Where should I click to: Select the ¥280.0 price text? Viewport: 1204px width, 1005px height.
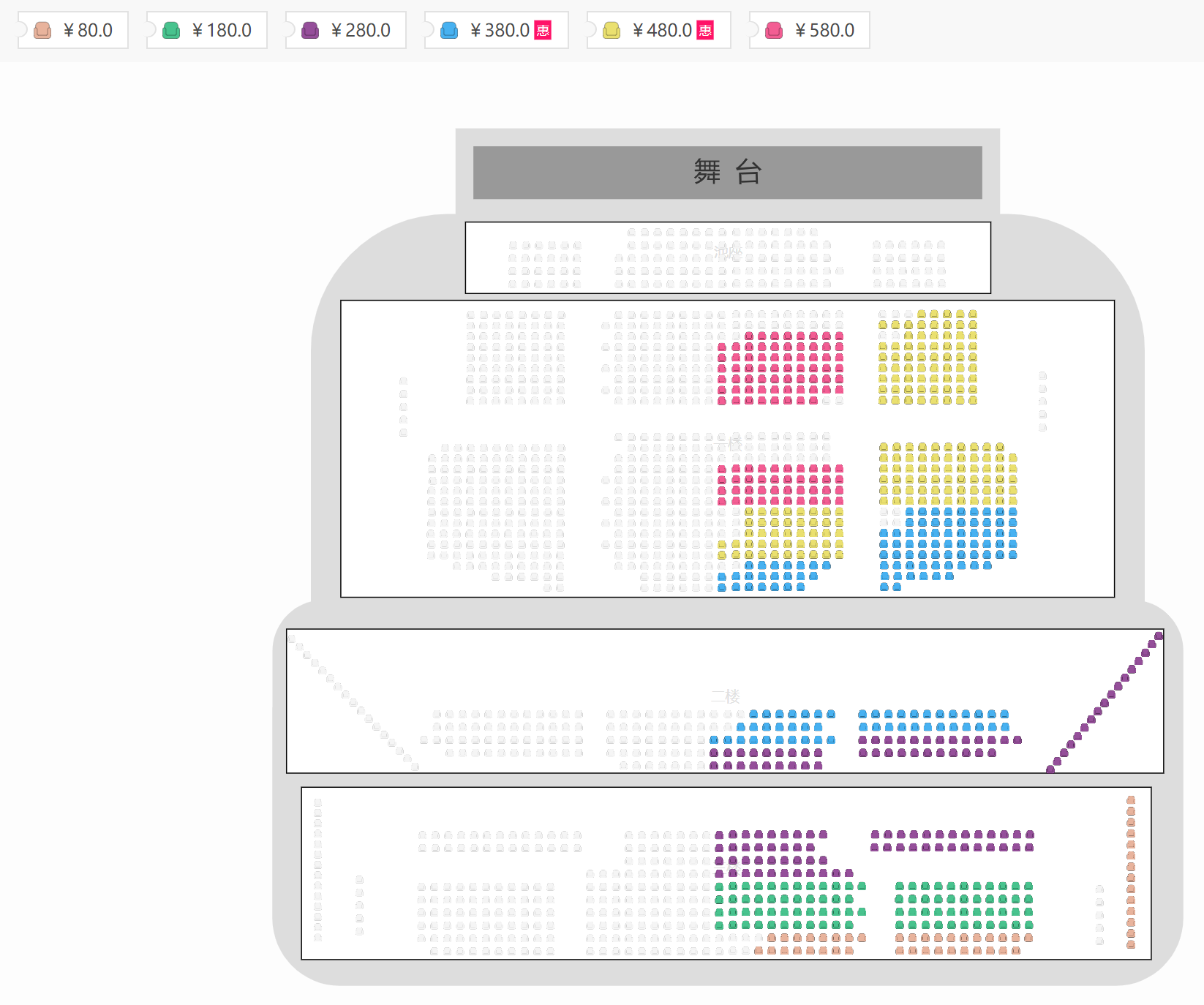[361, 30]
